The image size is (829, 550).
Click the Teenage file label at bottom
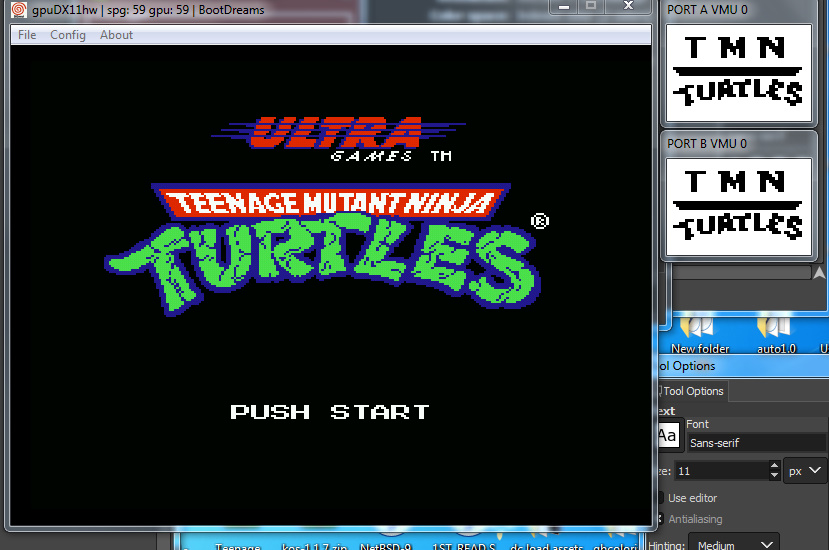click(x=238, y=546)
